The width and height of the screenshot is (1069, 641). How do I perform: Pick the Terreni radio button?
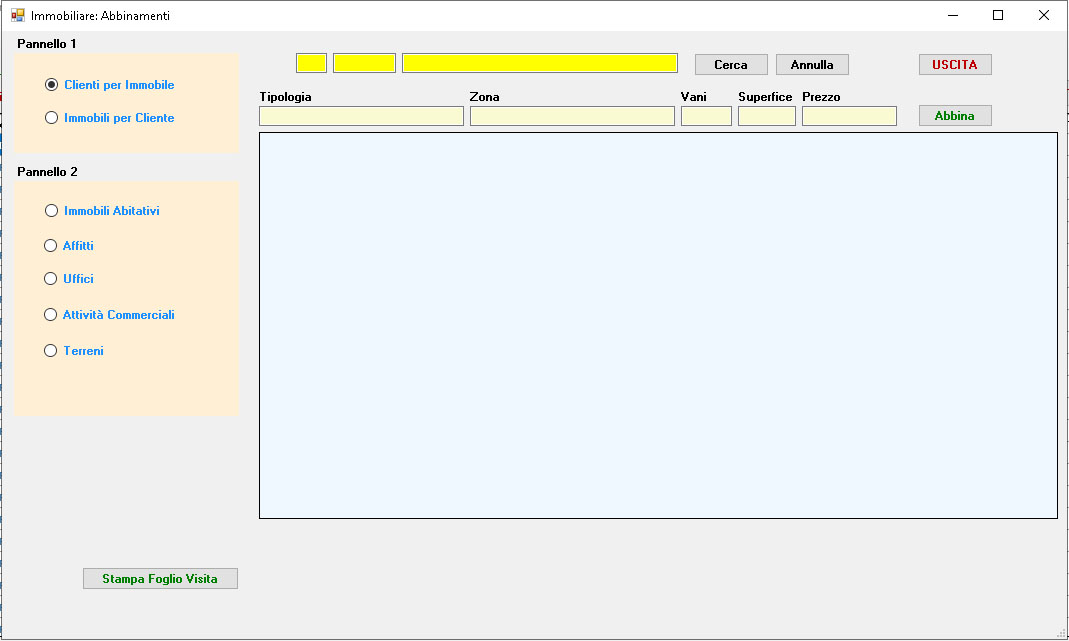[51, 351]
